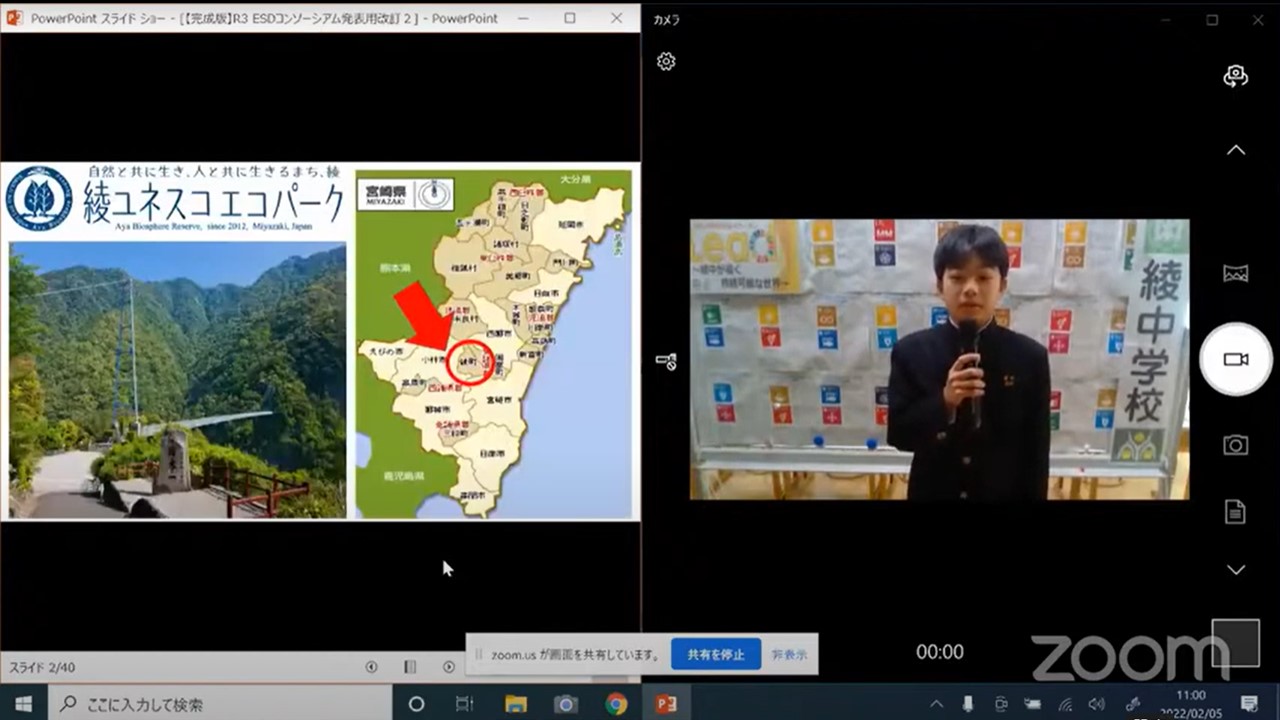Switch to photo mode in Camera app
The width and height of the screenshot is (1280, 720).
coord(1236,445)
